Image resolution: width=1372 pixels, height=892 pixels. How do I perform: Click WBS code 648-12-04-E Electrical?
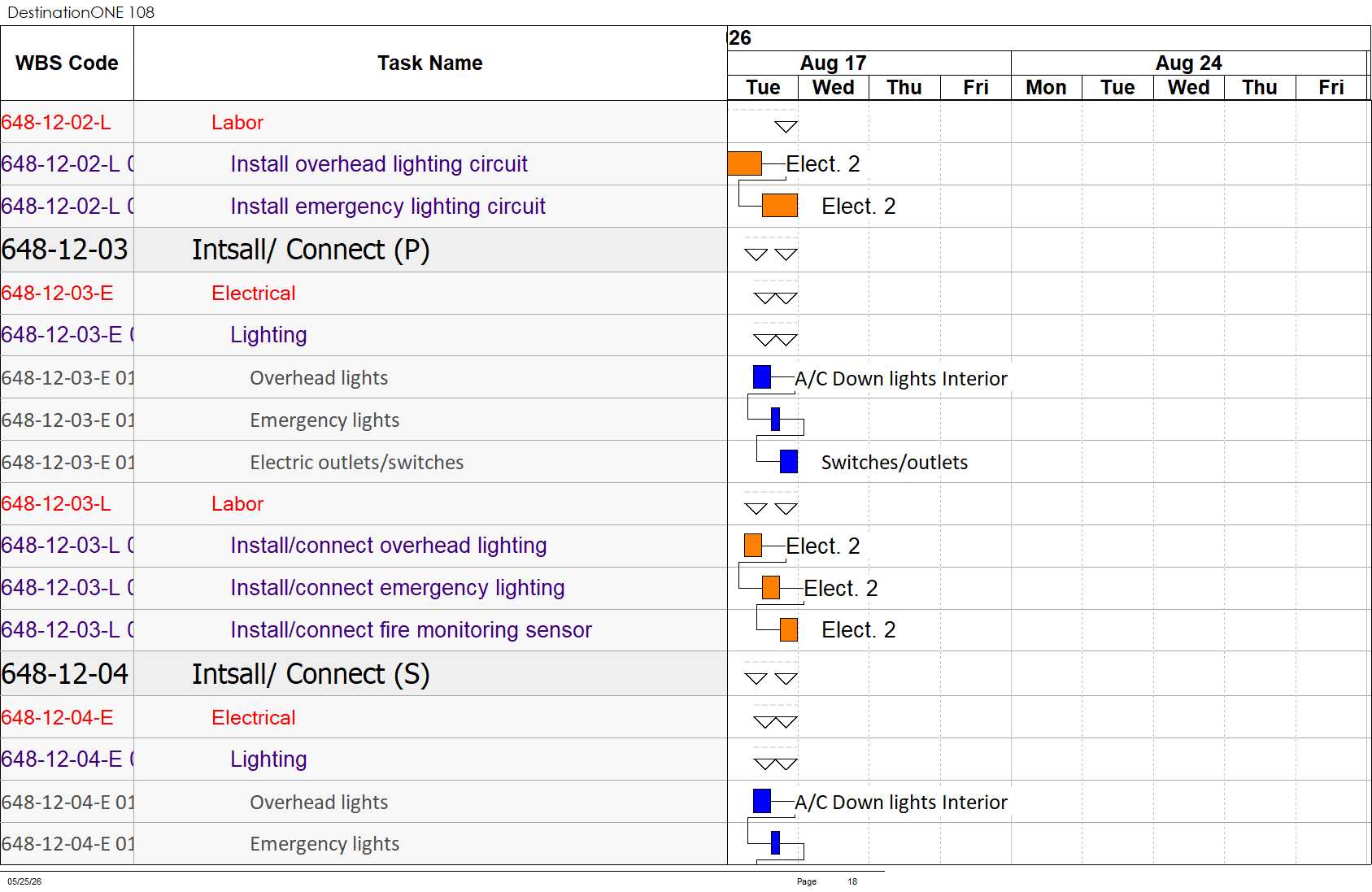coord(57,718)
